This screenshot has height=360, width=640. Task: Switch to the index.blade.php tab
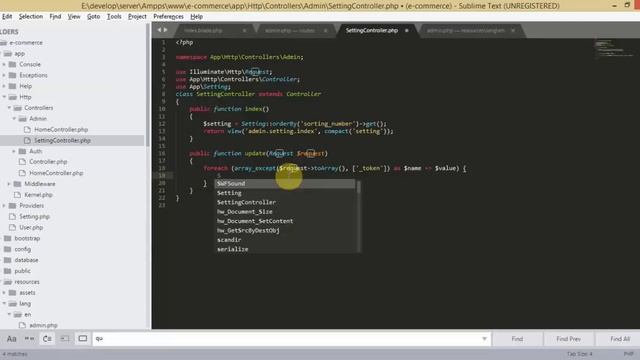[x=203, y=31]
